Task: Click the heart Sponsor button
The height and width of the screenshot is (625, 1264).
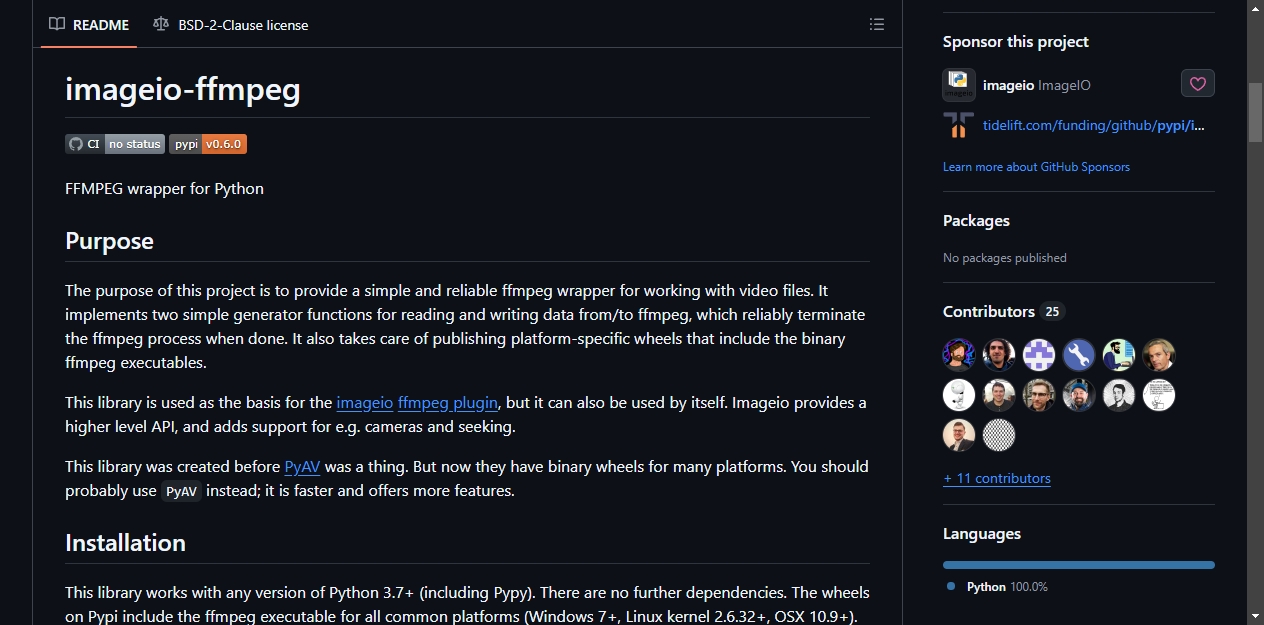Action: [1198, 84]
